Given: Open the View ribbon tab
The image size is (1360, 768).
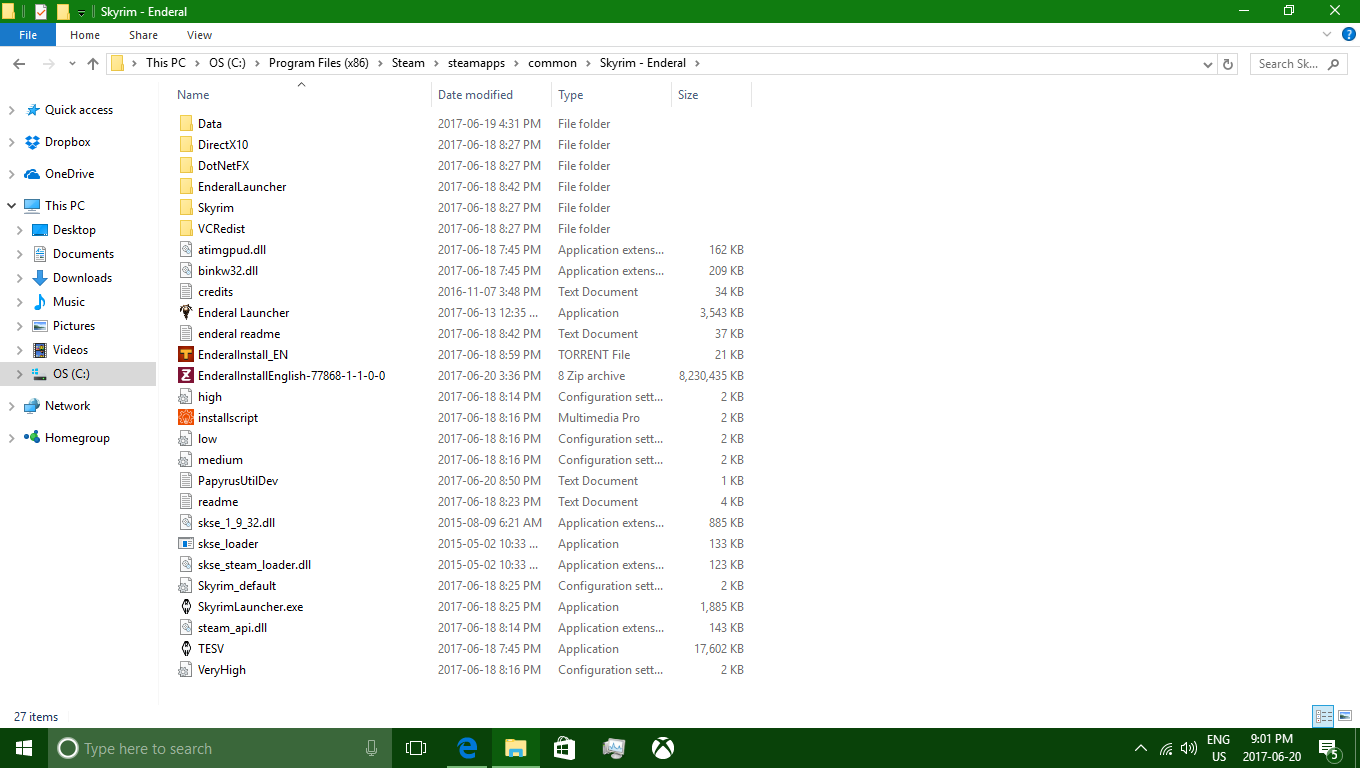Looking at the screenshot, I should click(199, 35).
